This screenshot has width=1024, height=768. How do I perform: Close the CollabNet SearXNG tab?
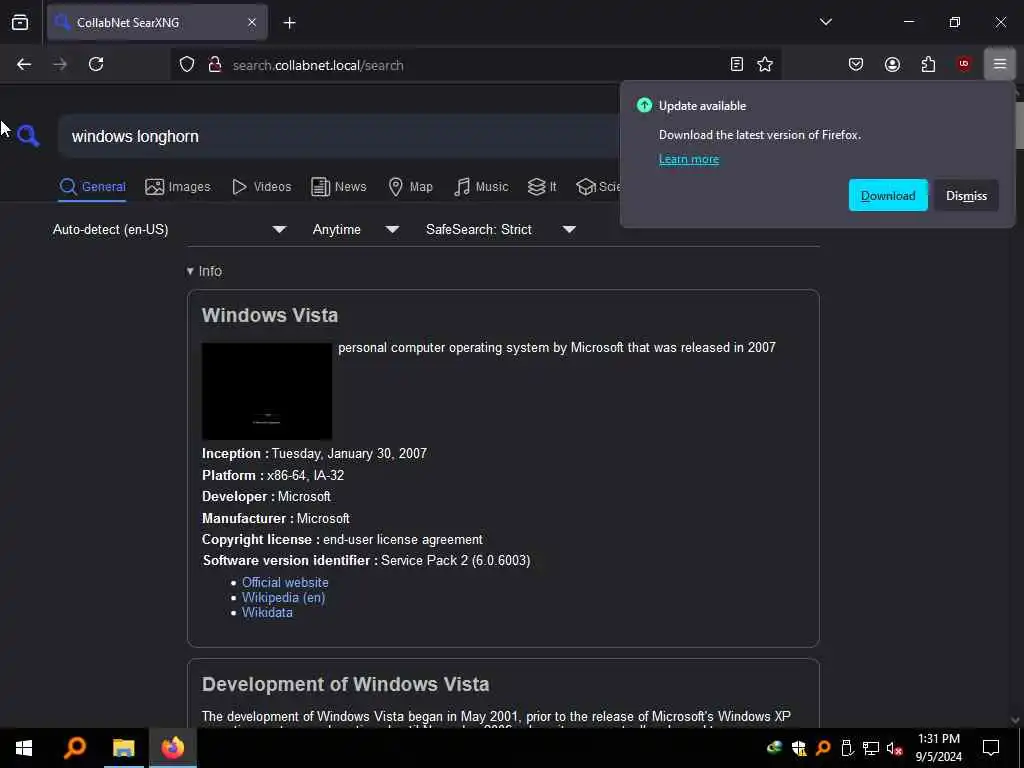click(252, 22)
